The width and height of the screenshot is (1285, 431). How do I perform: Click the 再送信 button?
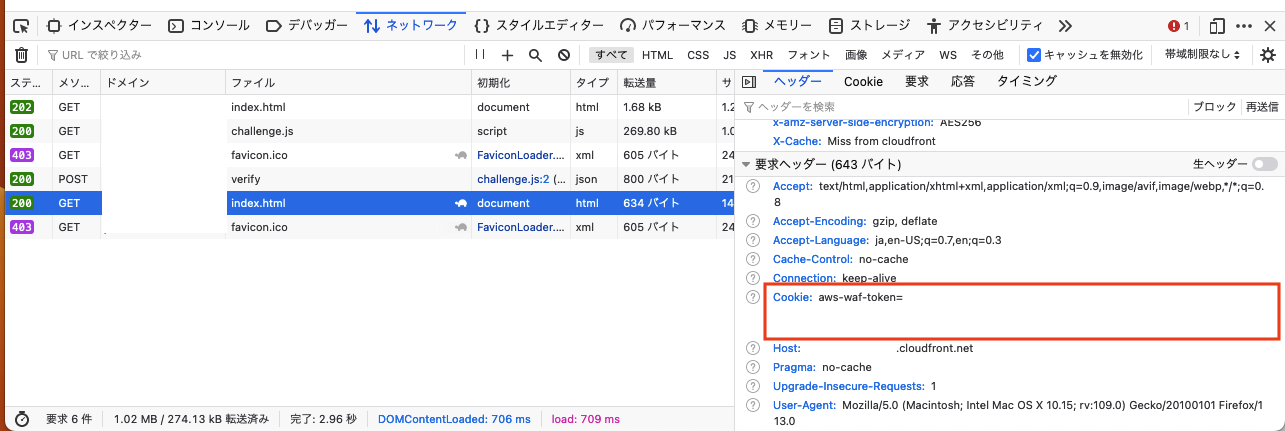coord(1261,107)
